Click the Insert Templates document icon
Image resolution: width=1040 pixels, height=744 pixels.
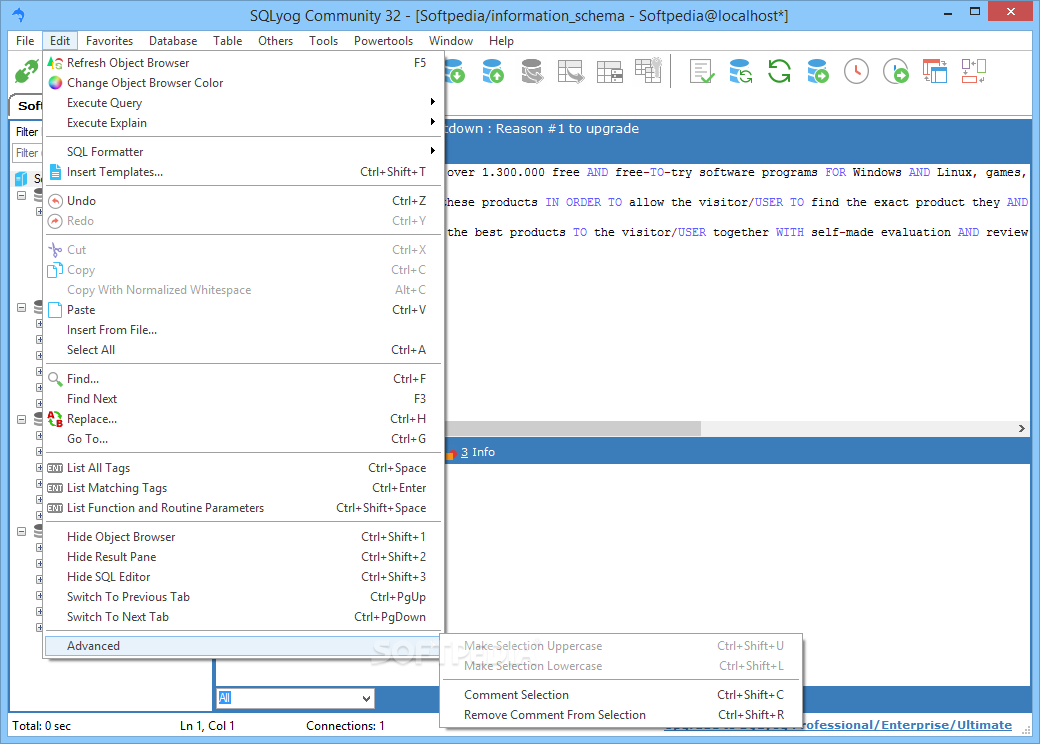(55, 172)
